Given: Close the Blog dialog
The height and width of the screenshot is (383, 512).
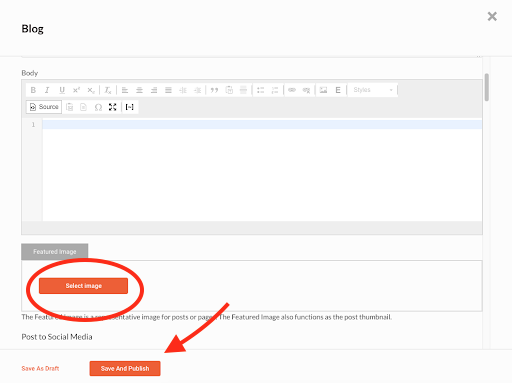Looking at the screenshot, I should (492, 16).
